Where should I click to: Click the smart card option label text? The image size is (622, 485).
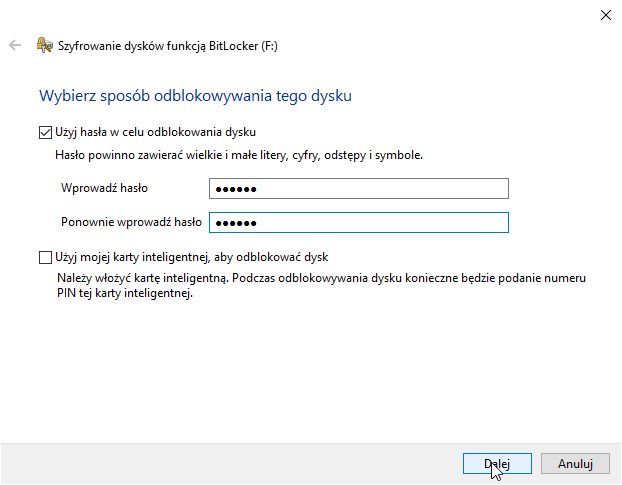pos(192,257)
